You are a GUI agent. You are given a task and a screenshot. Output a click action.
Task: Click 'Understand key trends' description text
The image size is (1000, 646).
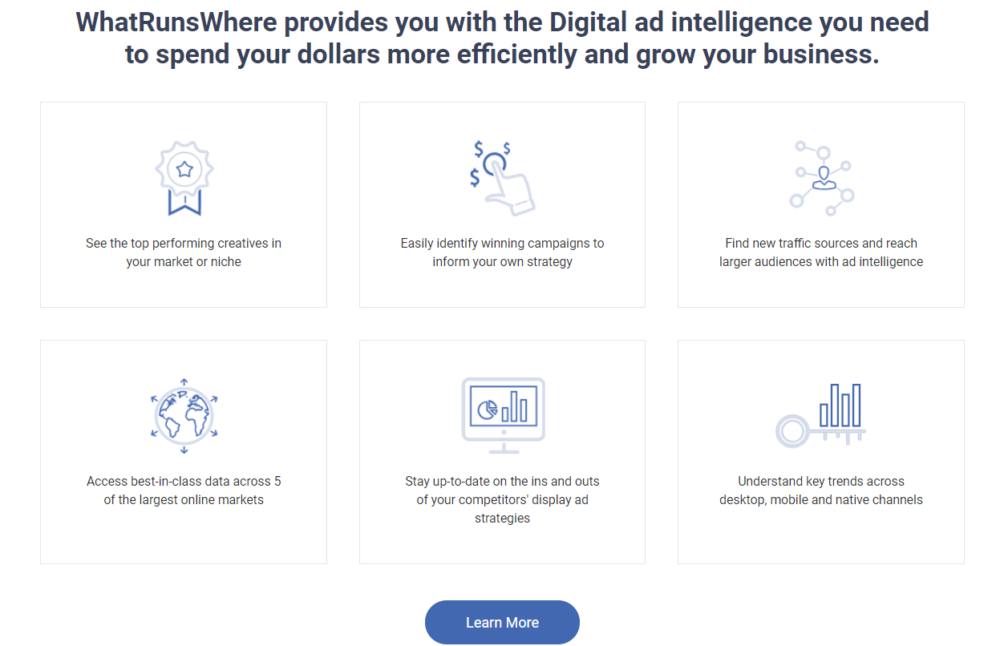click(x=821, y=490)
